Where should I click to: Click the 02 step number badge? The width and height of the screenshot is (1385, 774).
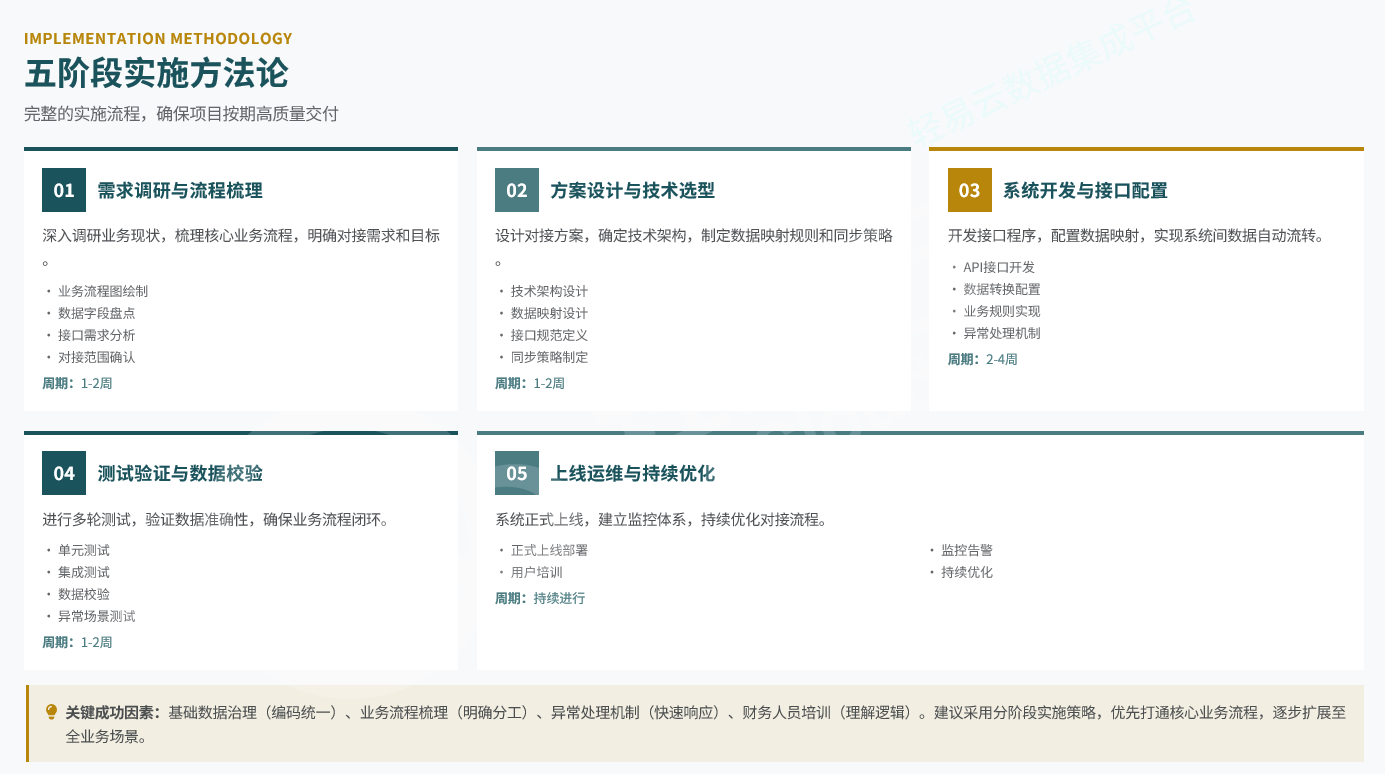click(517, 190)
